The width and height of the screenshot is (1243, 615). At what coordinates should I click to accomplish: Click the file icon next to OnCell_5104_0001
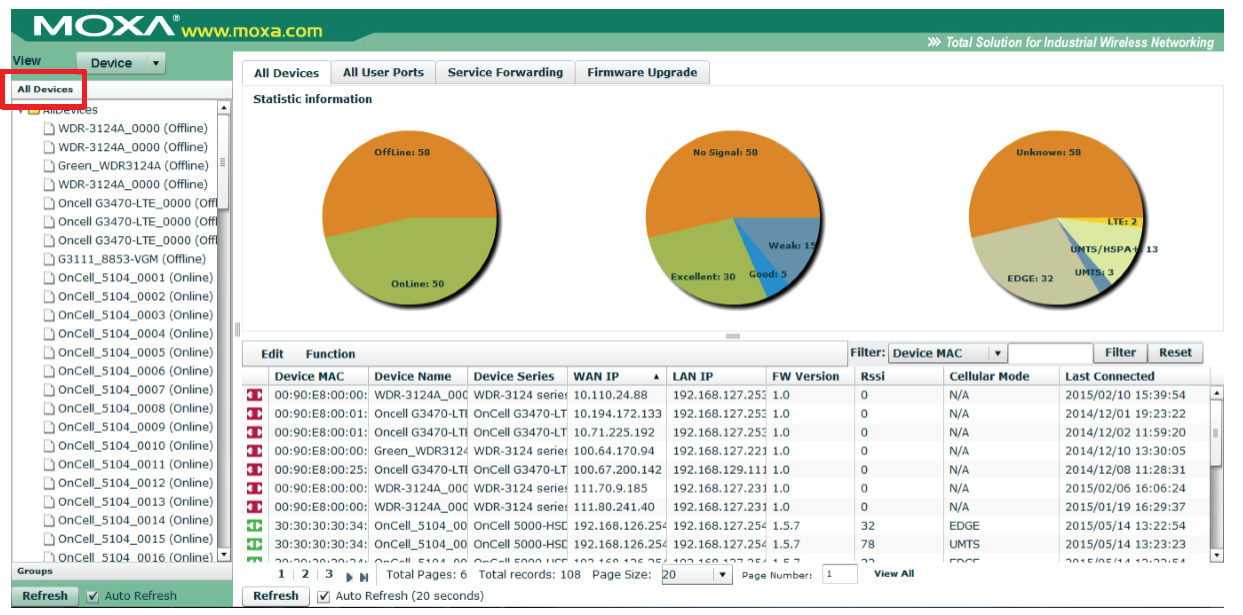point(49,278)
